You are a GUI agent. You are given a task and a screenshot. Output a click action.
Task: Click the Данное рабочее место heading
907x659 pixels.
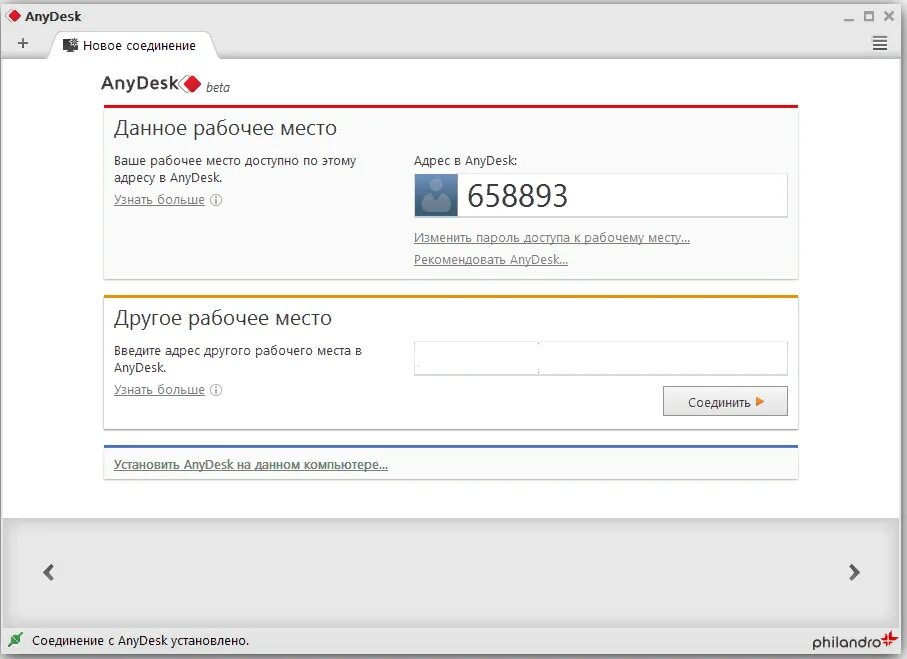[x=225, y=128]
